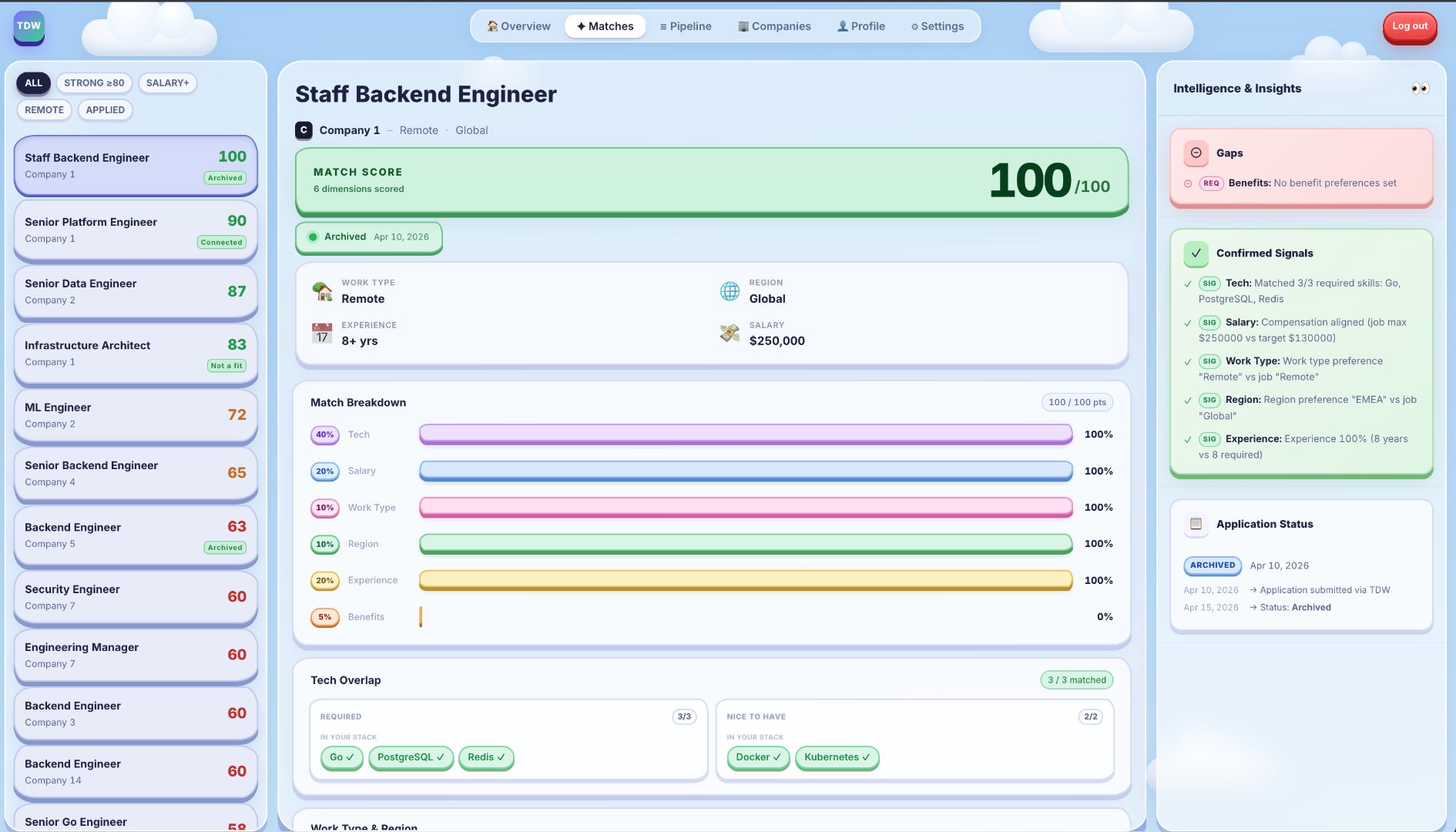Click the Gaps minus-circle icon
This screenshot has width=1456, height=832.
pyautogui.click(x=1196, y=153)
